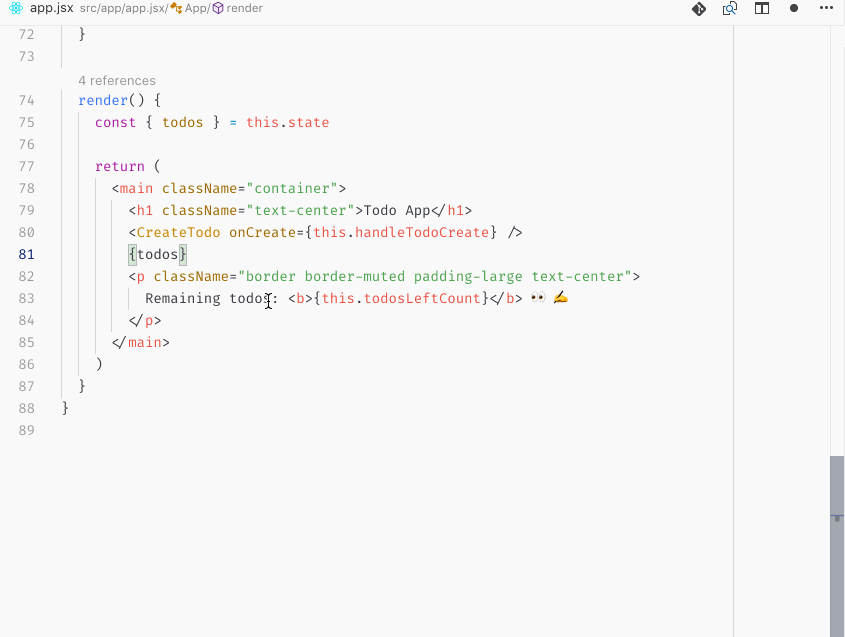Screen dimensions: 845x637
Task: Click the eyes emoji on line 83
Action: point(538,297)
